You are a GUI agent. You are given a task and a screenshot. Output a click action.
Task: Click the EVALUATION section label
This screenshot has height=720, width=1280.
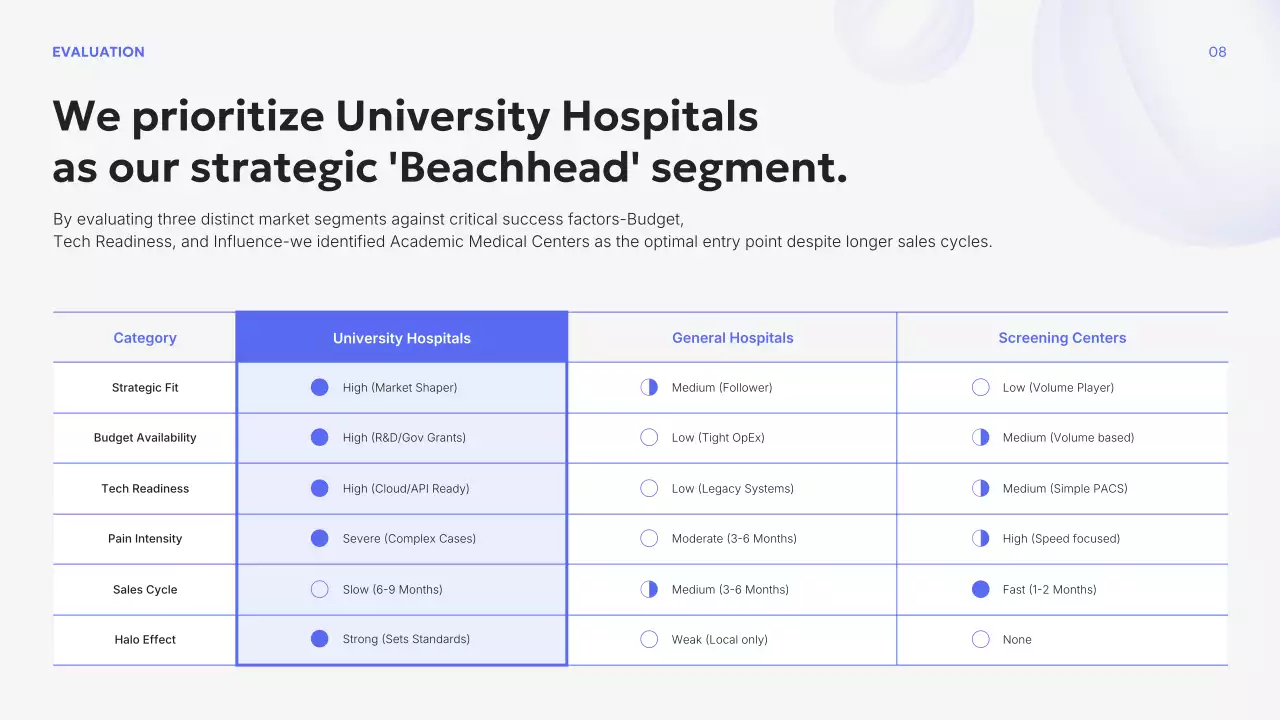98,52
